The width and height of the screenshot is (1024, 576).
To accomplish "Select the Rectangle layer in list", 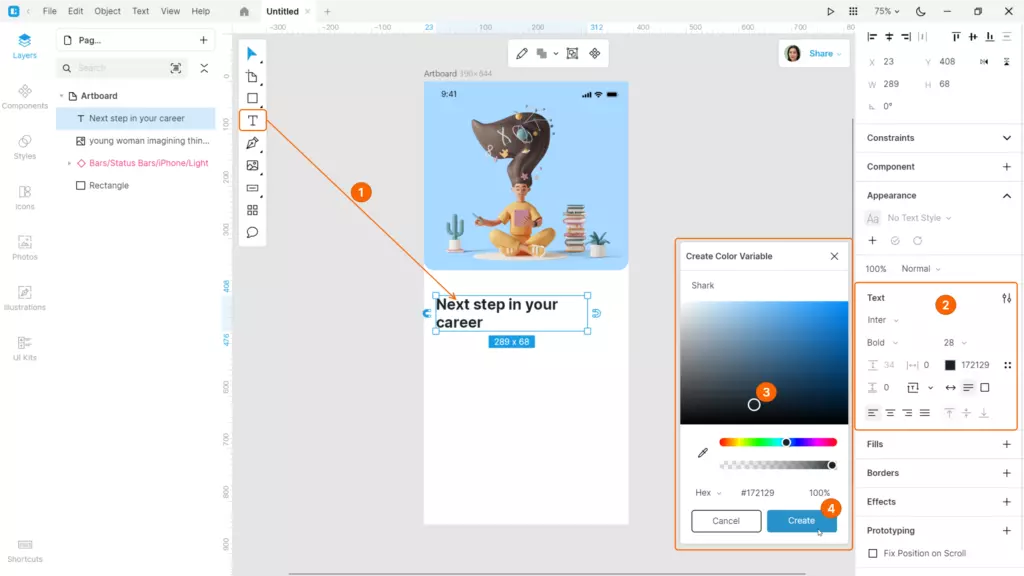I will click(x=108, y=185).
